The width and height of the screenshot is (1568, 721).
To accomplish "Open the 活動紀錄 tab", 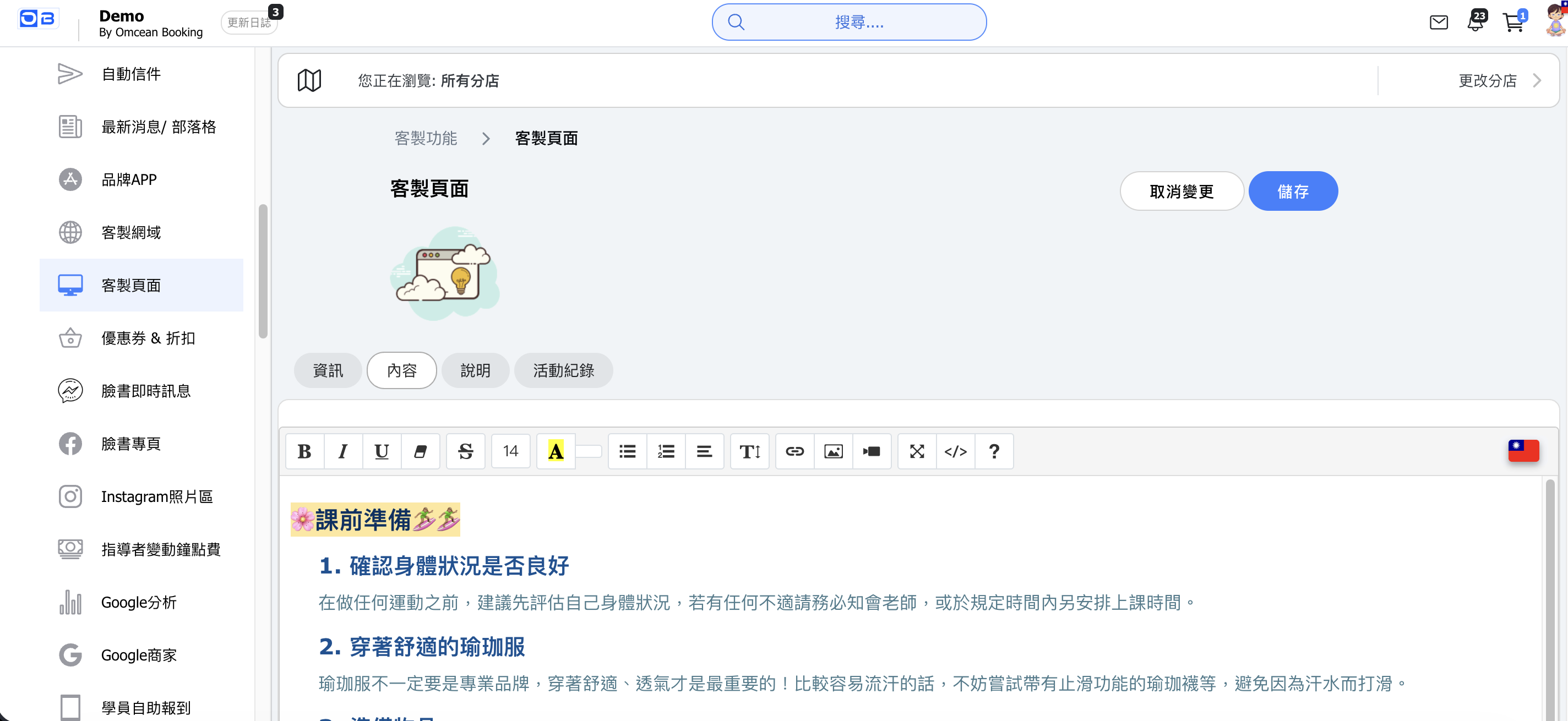I will click(x=563, y=370).
